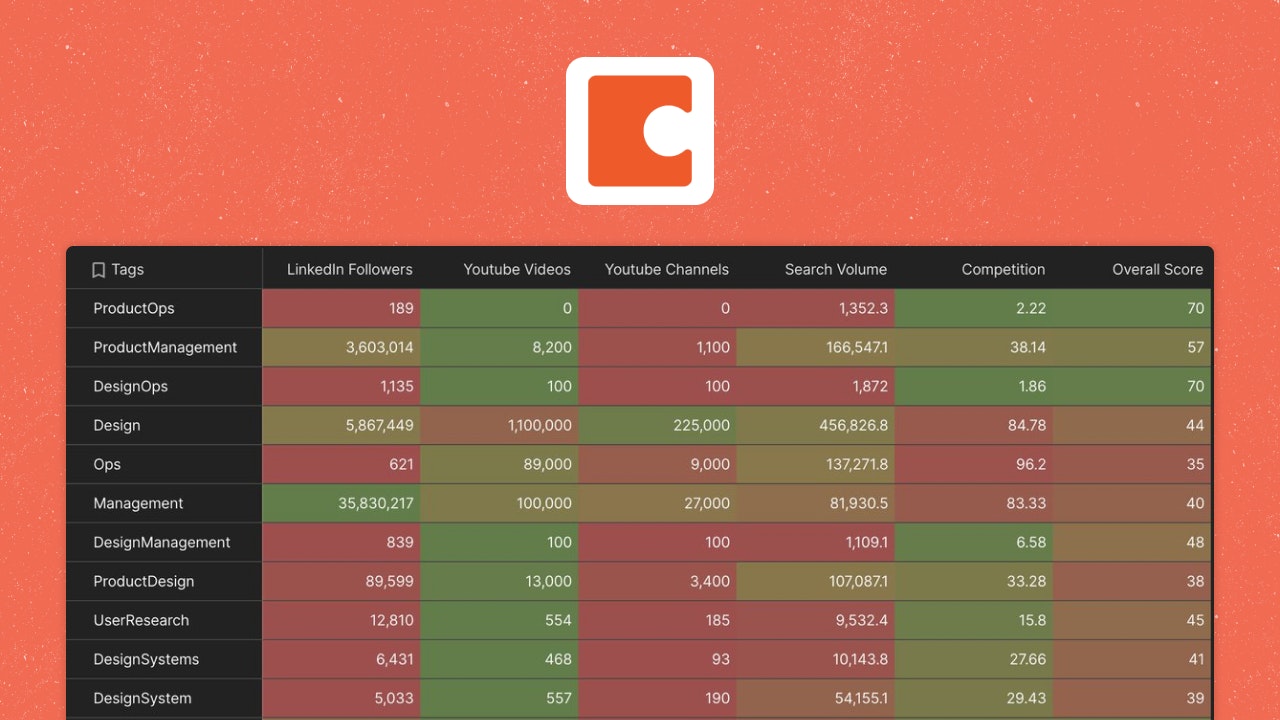Click the green LinkedIn Followers cell showing 35,830,217
This screenshot has height=720, width=1280.
click(x=342, y=503)
